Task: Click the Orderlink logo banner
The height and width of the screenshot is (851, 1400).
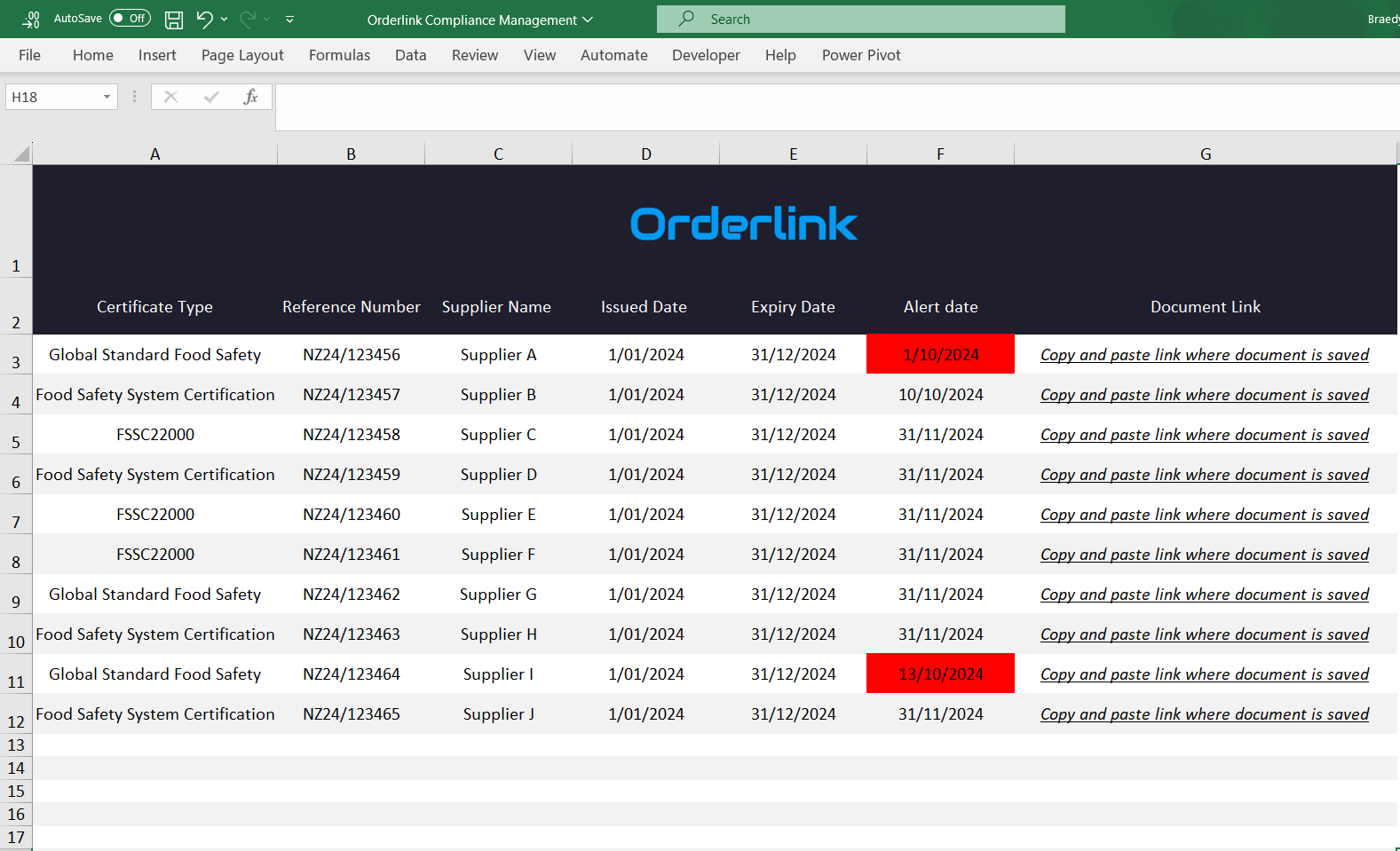Action: [x=744, y=224]
